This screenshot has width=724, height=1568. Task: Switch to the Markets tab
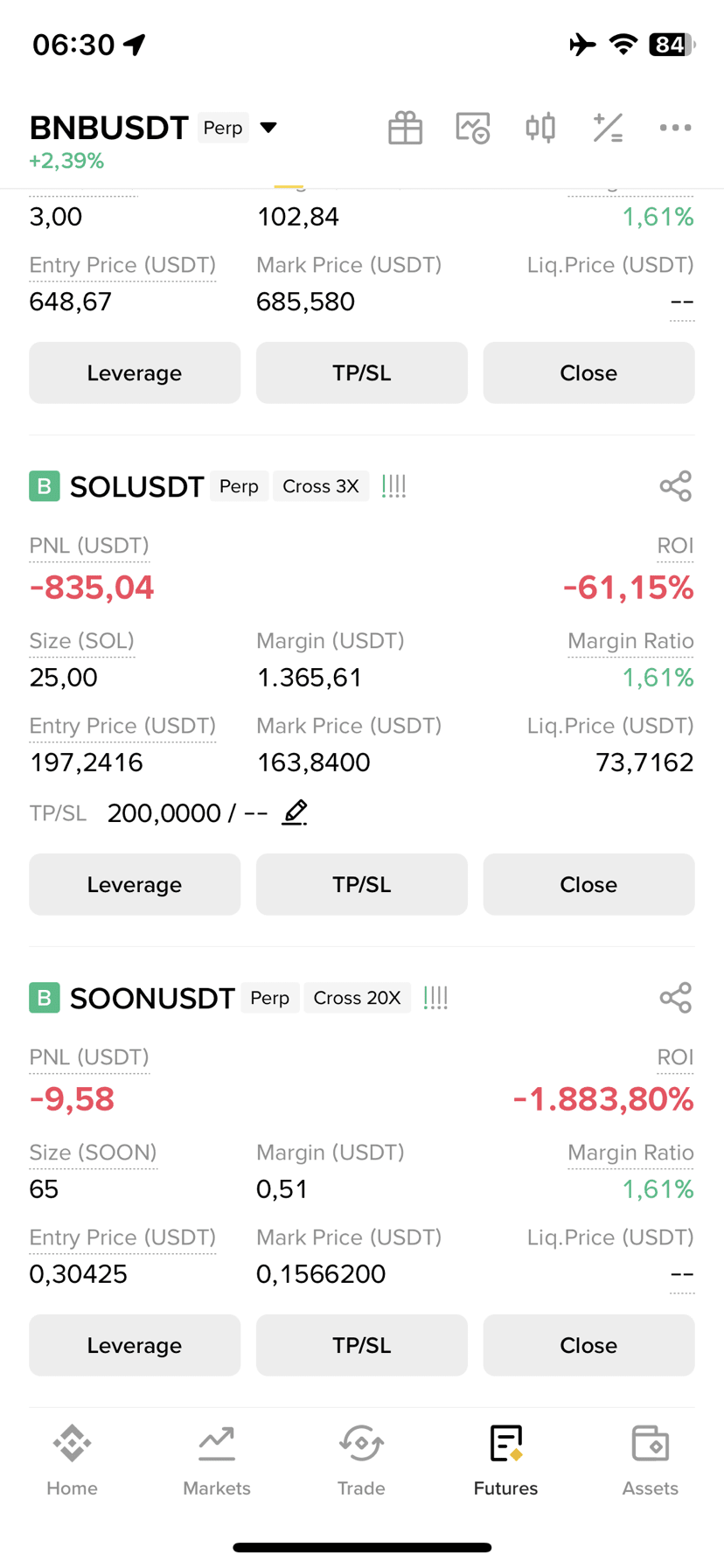pos(217,1461)
